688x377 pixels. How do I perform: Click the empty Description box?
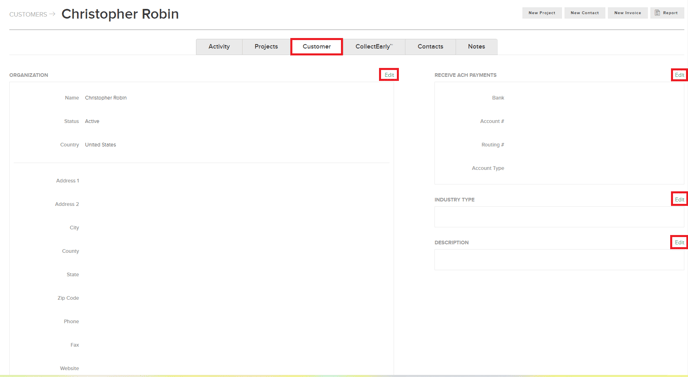point(559,260)
